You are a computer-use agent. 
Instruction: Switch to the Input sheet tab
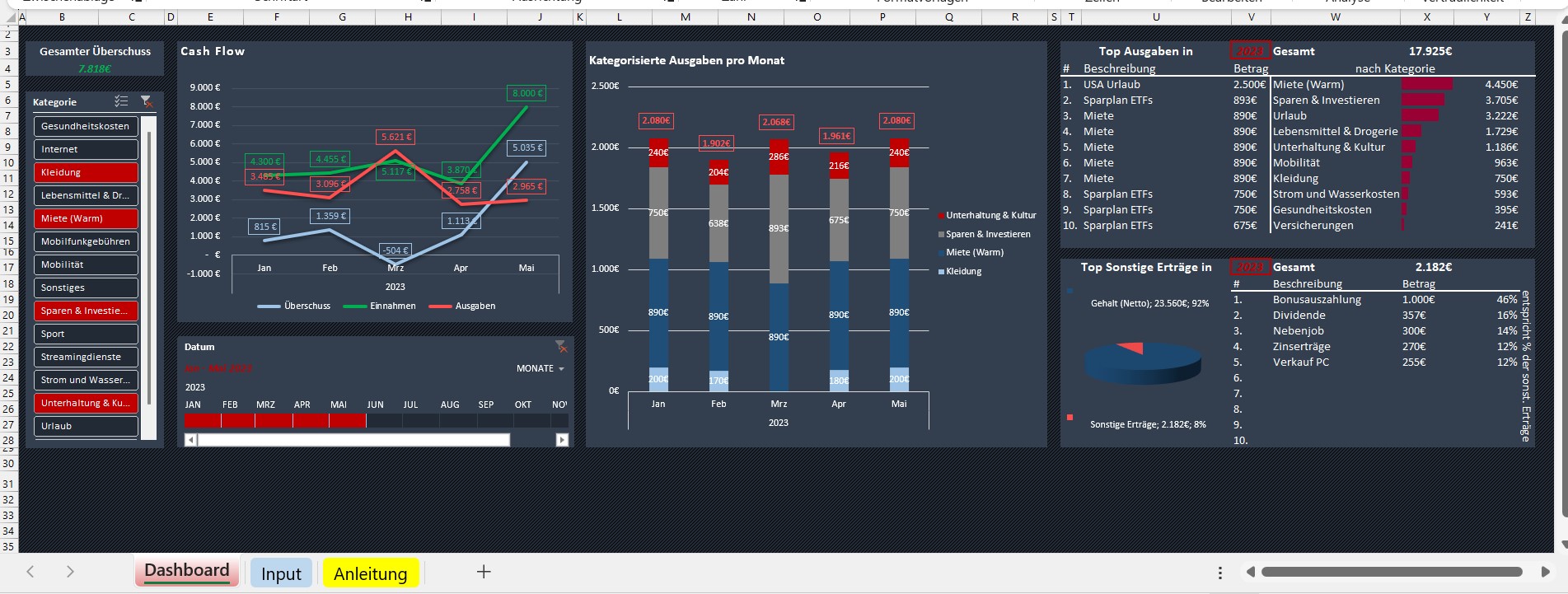(281, 573)
